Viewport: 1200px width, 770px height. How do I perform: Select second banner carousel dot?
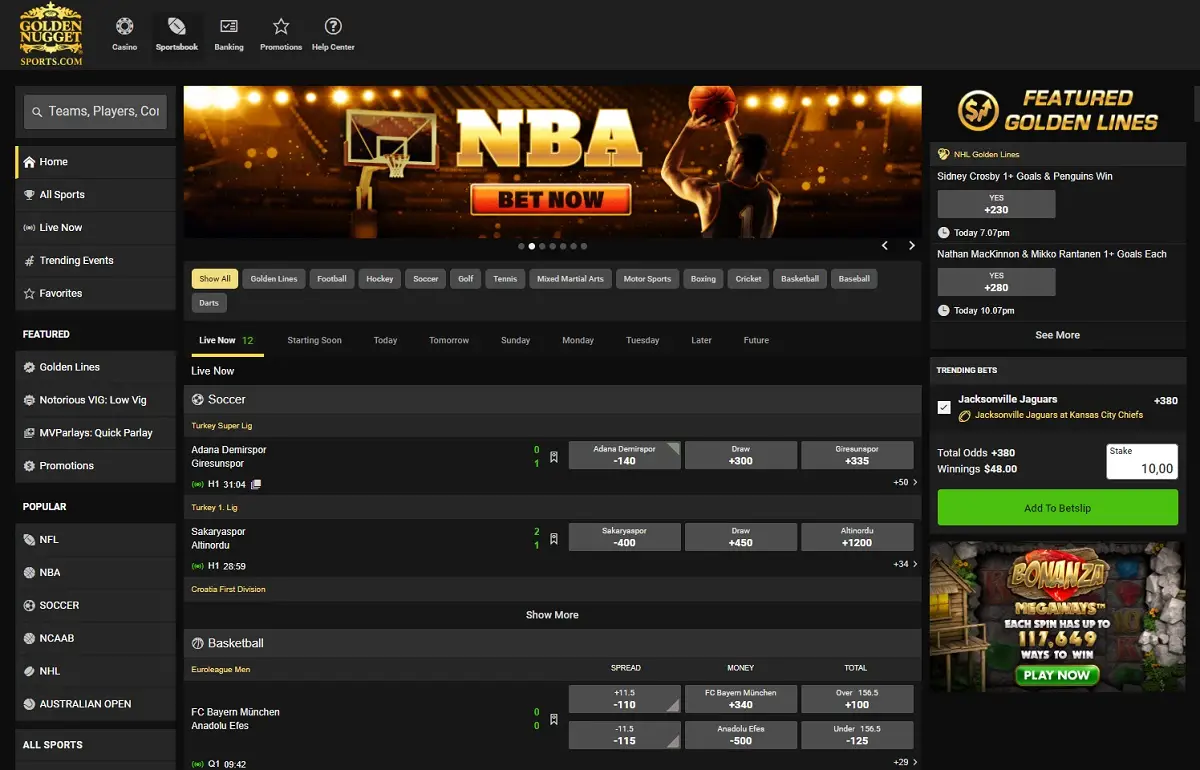tap(532, 246)
